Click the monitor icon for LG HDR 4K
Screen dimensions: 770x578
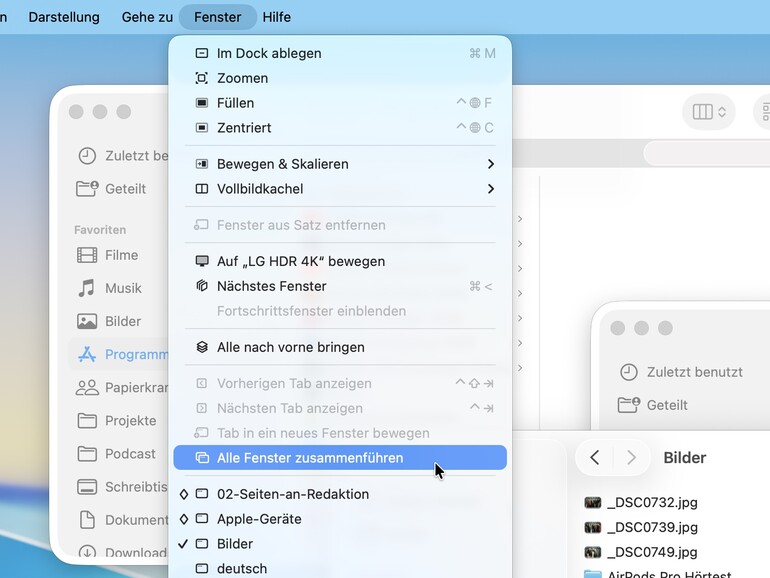[201, 261]
